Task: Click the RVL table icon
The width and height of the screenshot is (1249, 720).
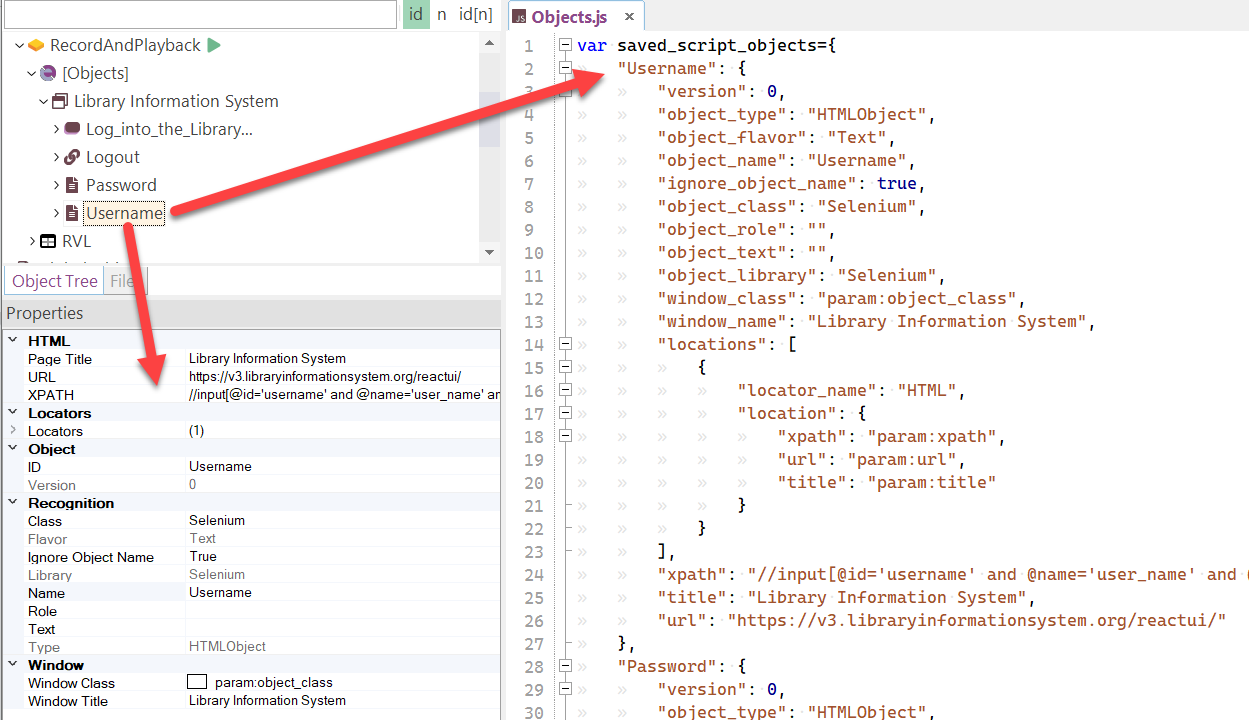Action: (x=48, y=241)
